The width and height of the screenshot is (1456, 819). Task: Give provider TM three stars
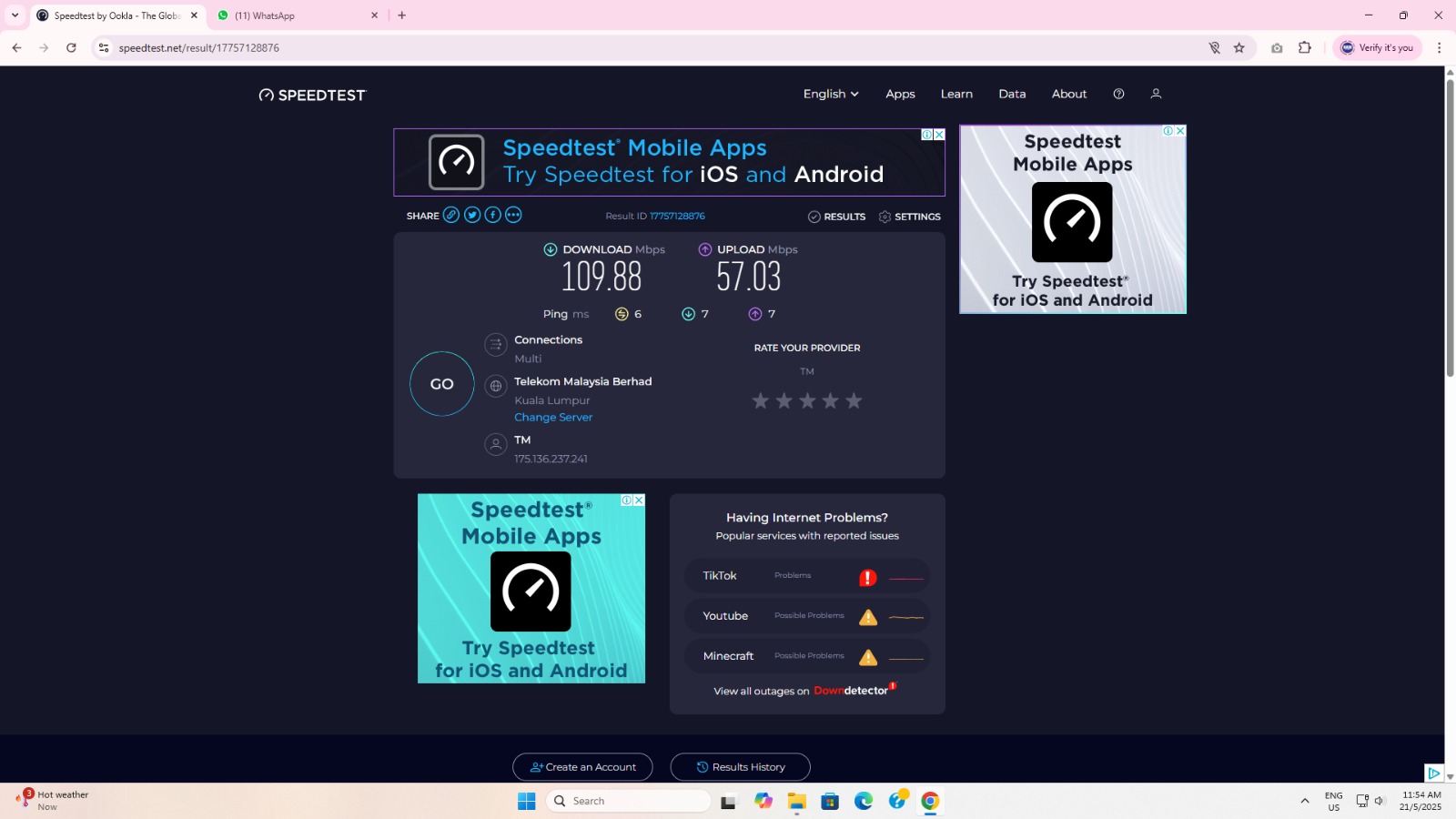point(807,401)
